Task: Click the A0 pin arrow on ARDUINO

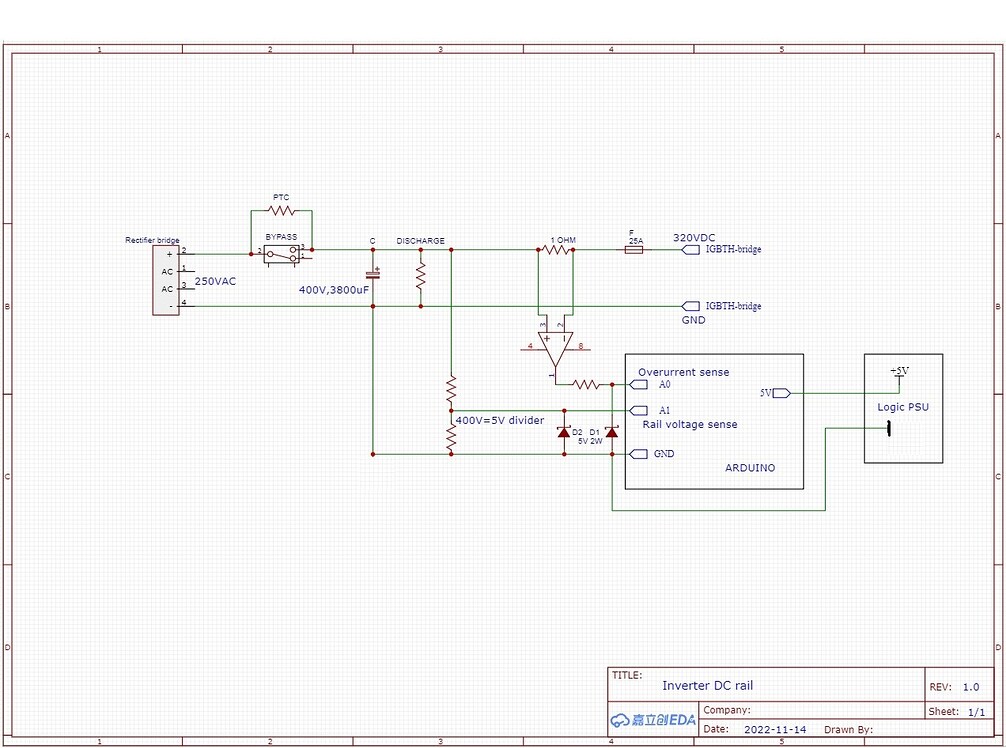Action: click(637, 383)
